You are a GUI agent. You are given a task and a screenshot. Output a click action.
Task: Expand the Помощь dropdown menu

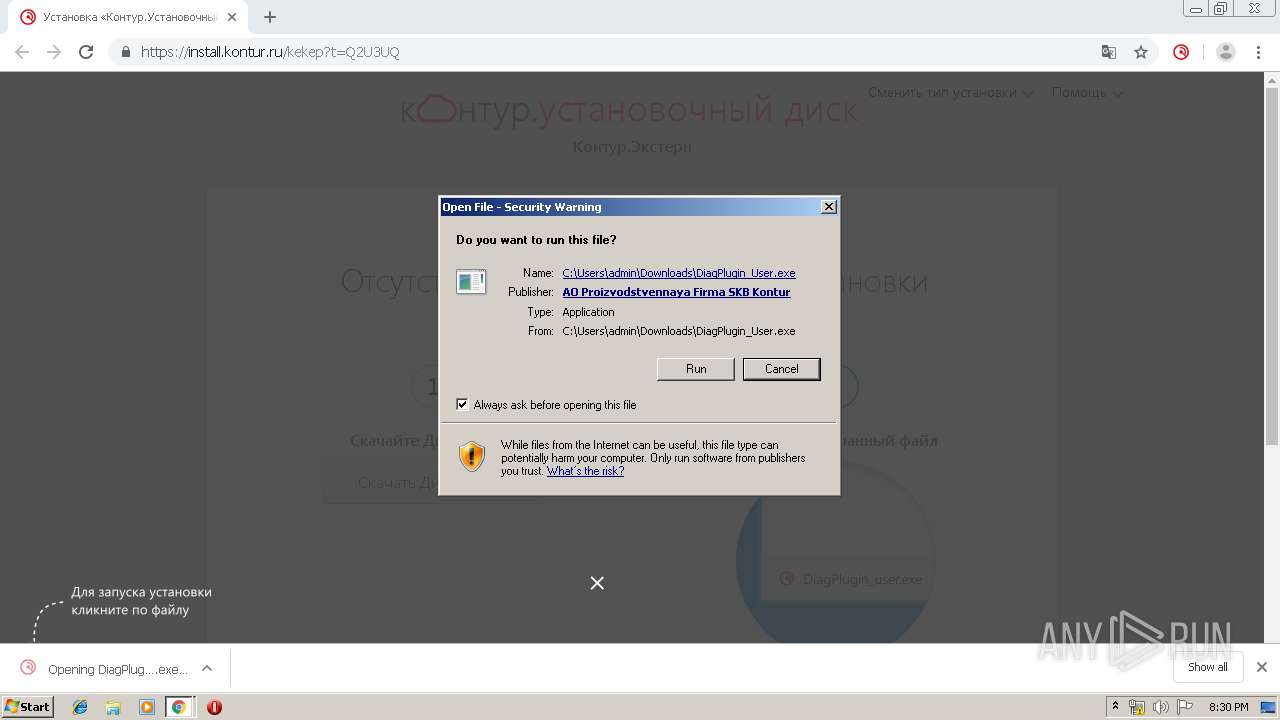[x=1087, y=93]
